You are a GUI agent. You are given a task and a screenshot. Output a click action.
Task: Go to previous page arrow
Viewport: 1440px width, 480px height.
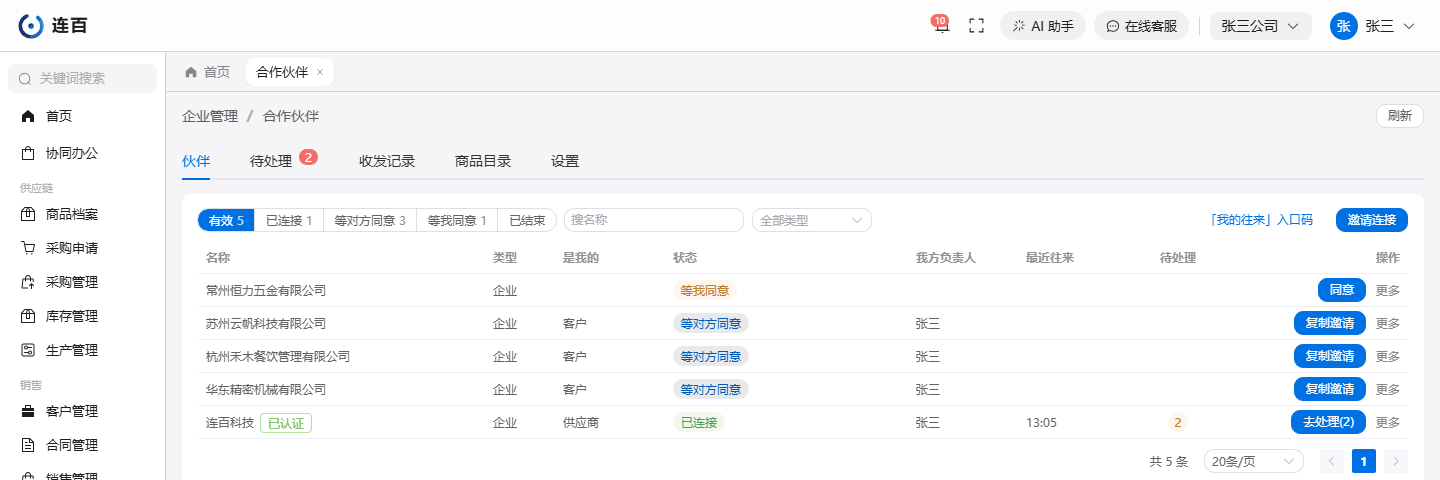point(1332,461)
